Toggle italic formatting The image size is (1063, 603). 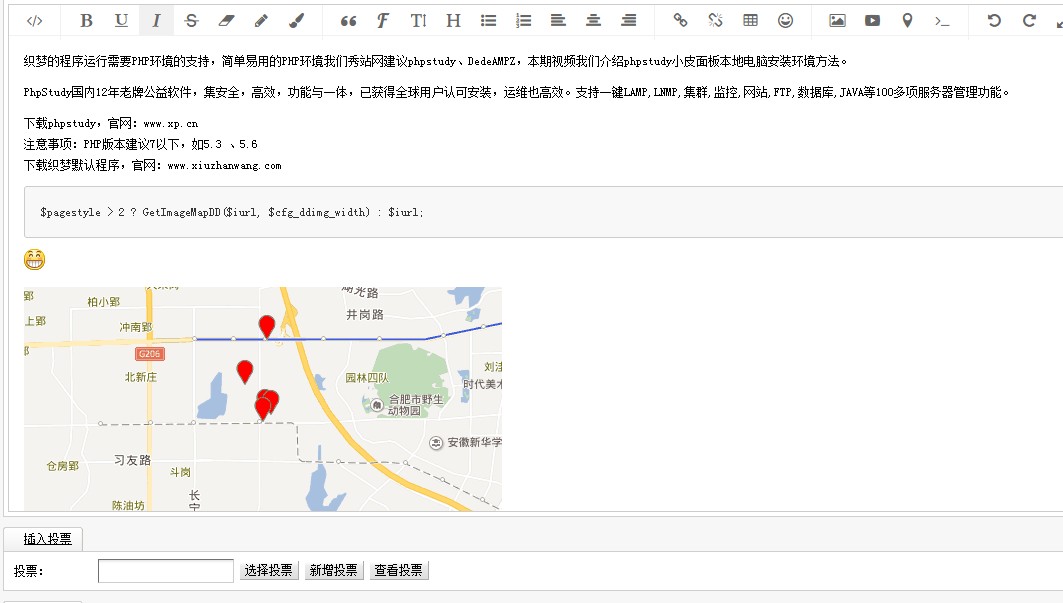point(156,20)
